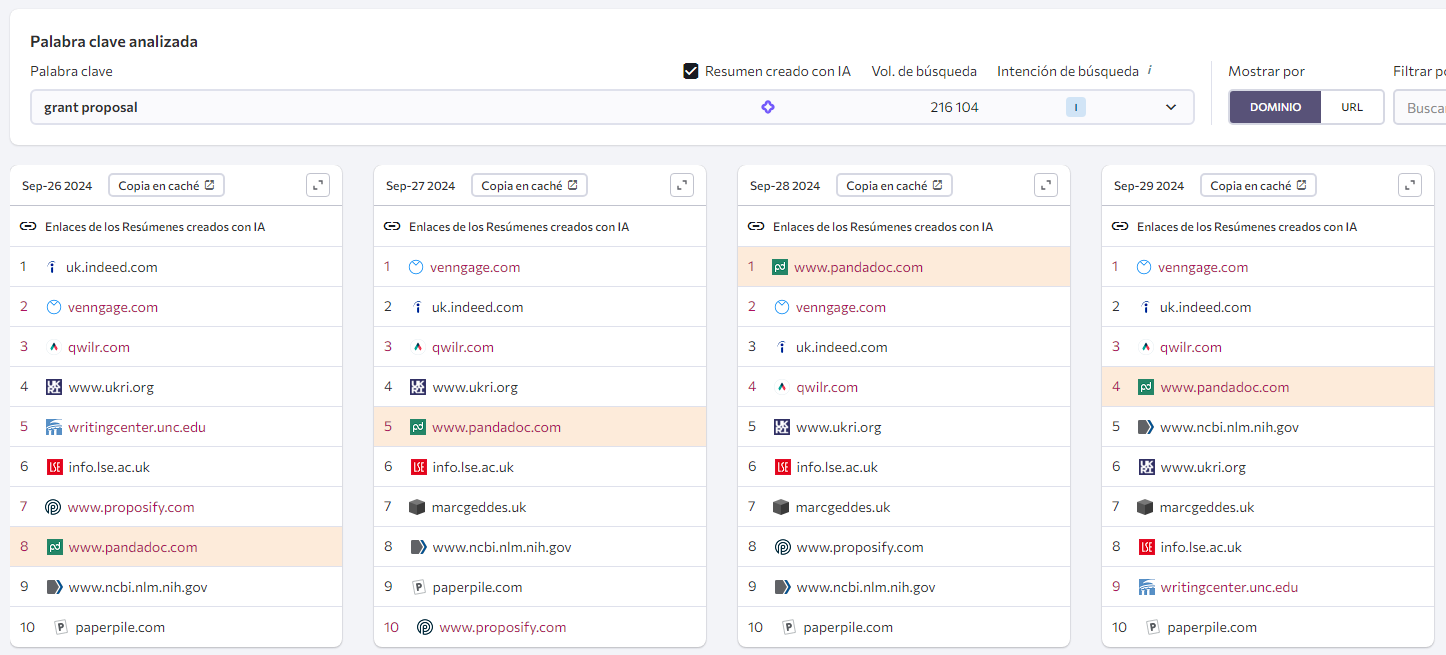The width and height of the screenshot is (1446, 655).
Task: Click pandadoc favicon in Sep-26 column
Action: [x=54, y=547]
